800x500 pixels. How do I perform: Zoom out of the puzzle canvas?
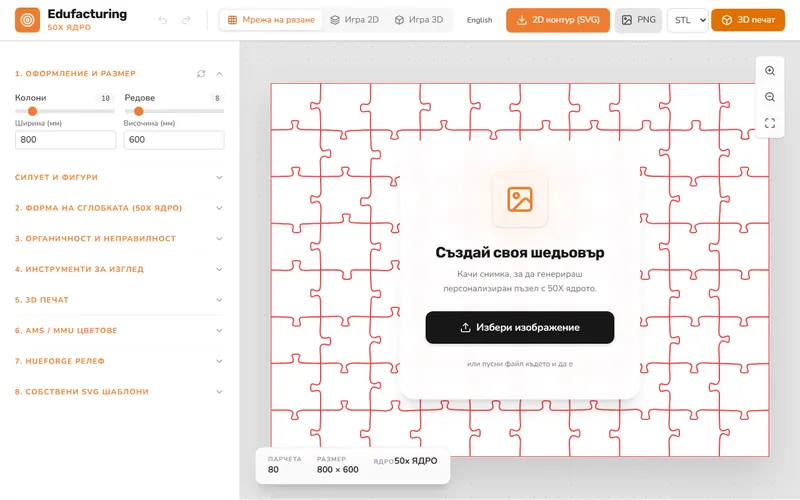pyautogui.click(x=770, y=97)
